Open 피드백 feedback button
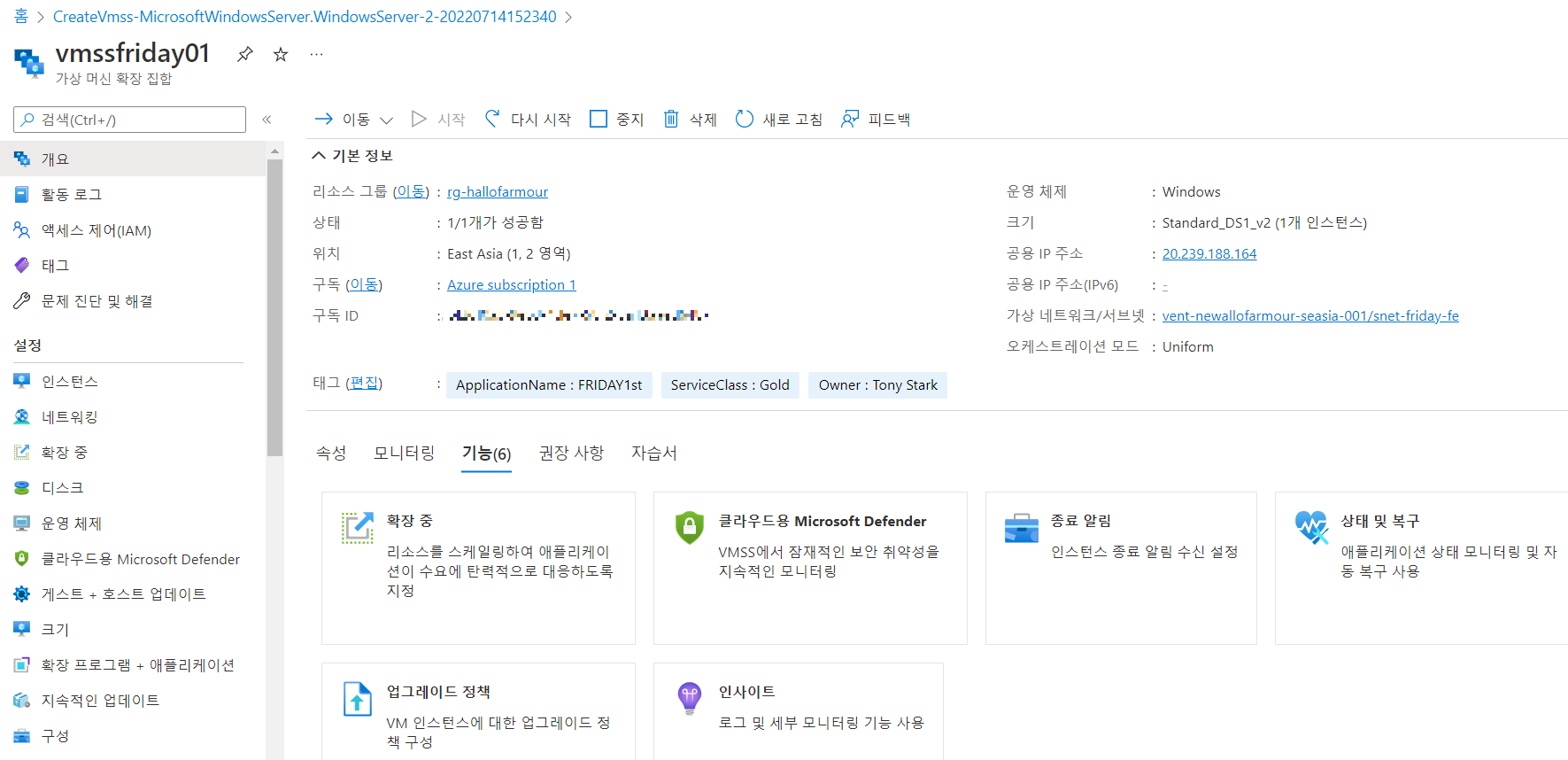Viewport: 1568px width, 760px height. [x=876, y=119]
